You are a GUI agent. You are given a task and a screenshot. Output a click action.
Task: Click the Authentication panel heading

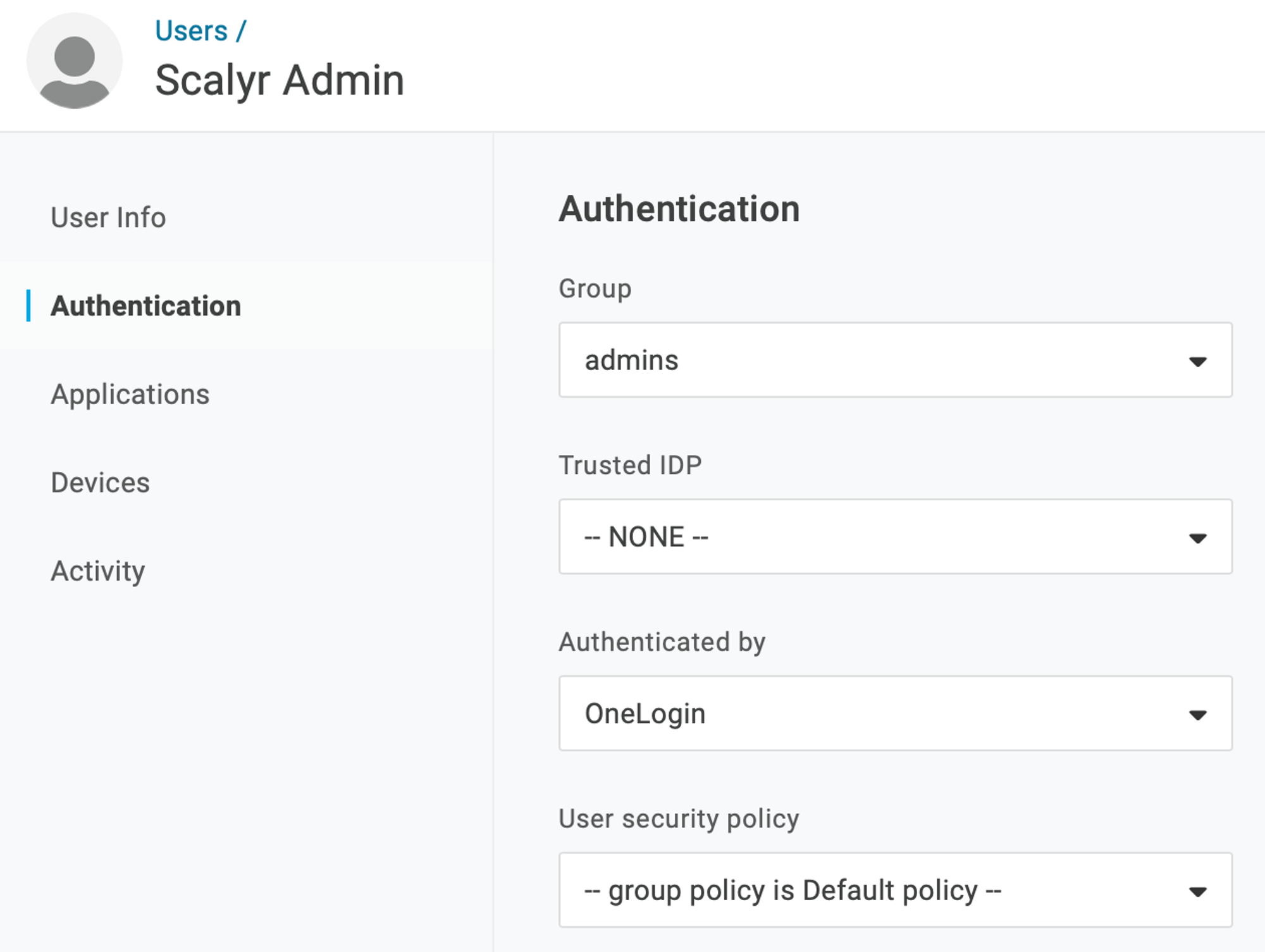coord(679,209)
